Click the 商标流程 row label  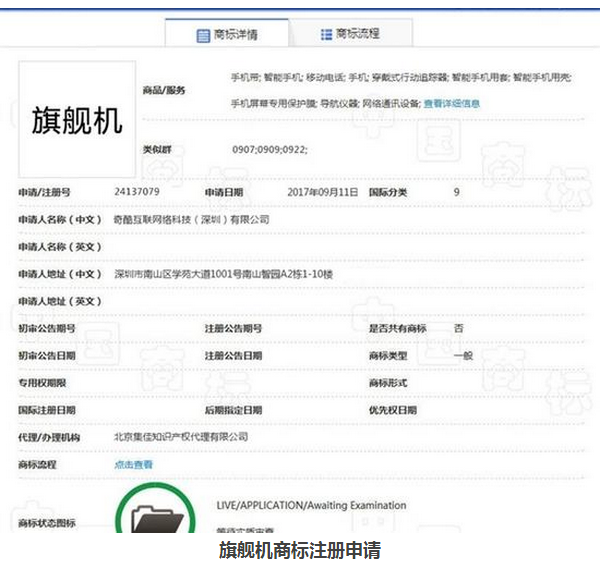[x=37, y=465]
